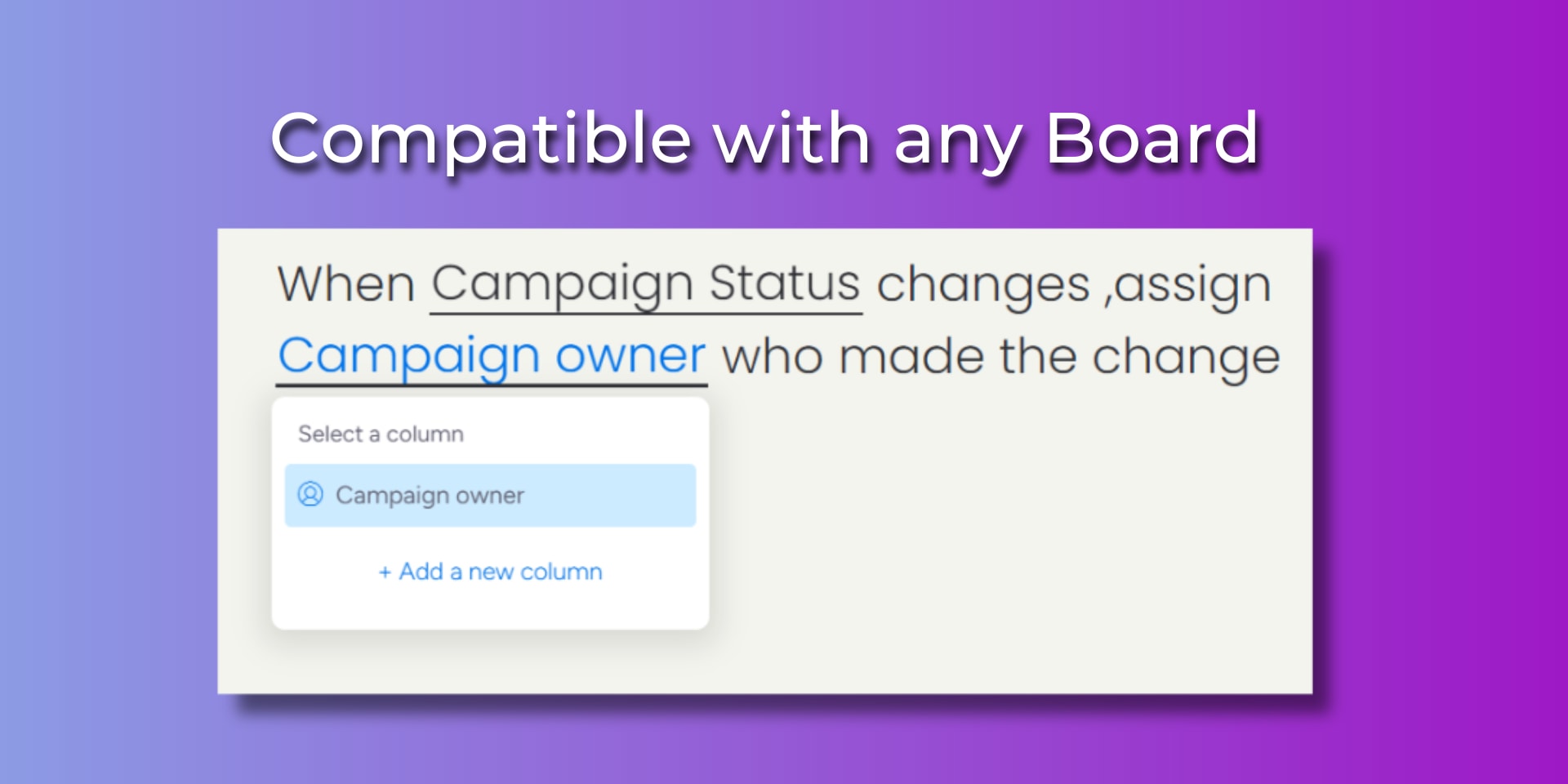
Task: Click the who made the change text
Action: pos(1001,358)
